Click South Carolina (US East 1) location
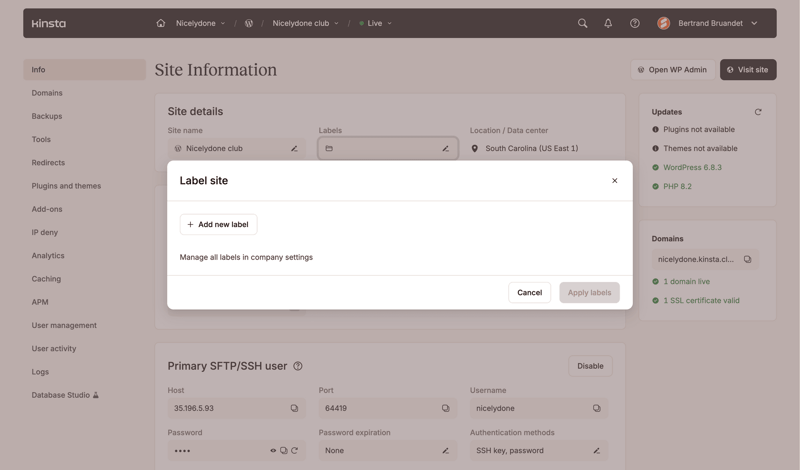This screenshot has width=800, height=470. pyautogui.click(x=532, y=149)
